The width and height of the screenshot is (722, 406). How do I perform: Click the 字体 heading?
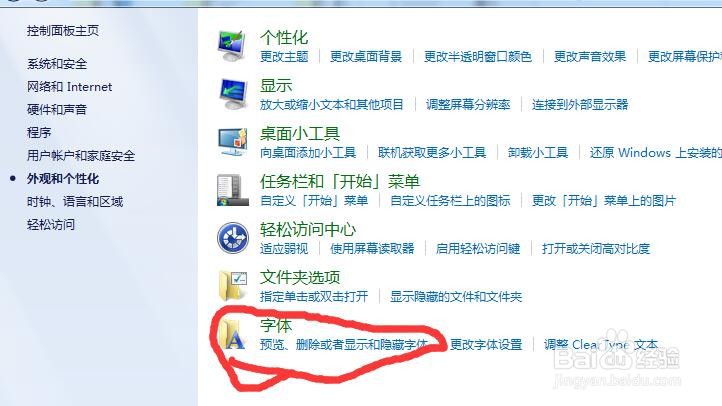pyautogui.click(x=276, y=325)
